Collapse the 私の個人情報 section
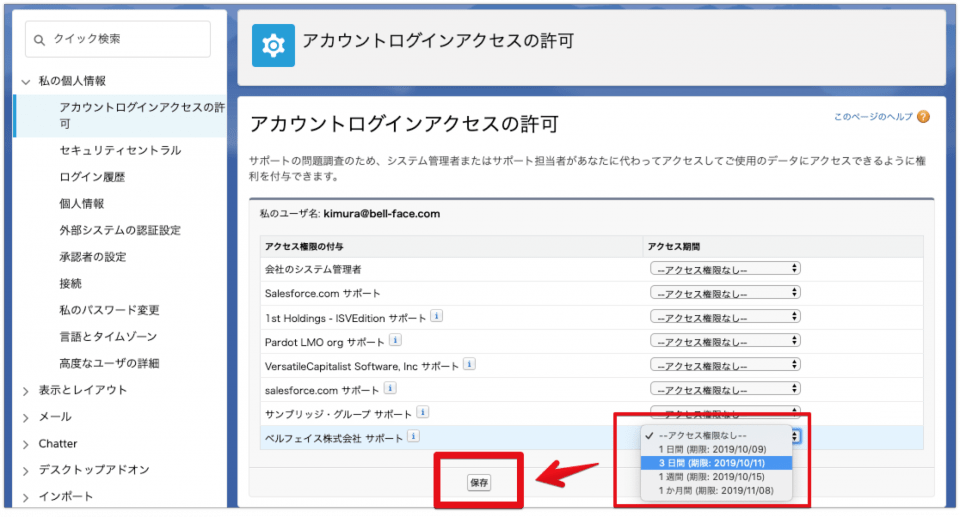Viewport: 960px width, 517px height. click(x=26, y=81)
